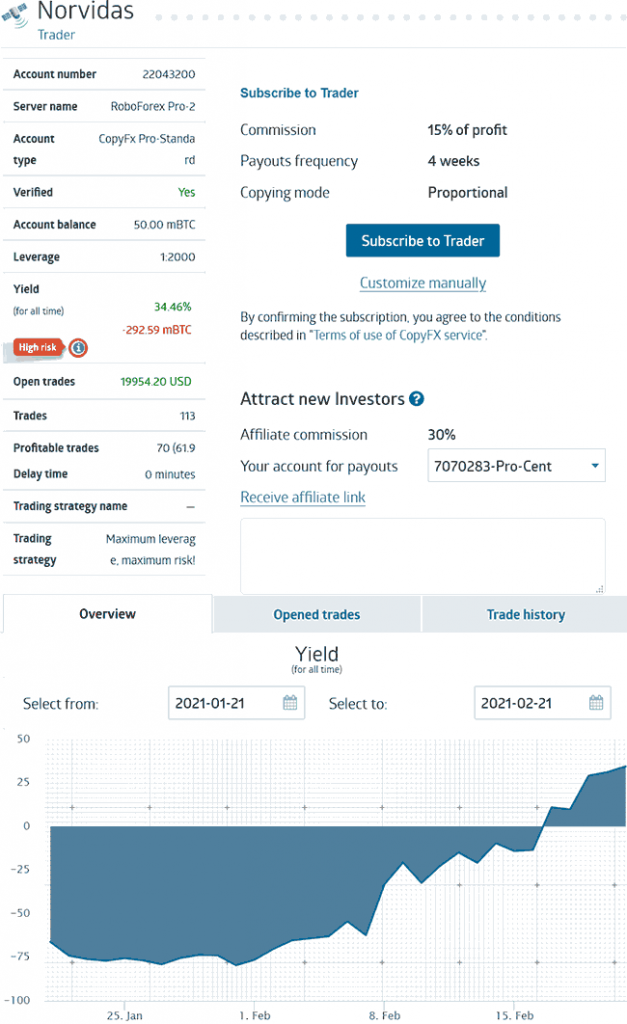Click the satellite logo icon beside Norvidas
627x1024 pixels.
[15, 14]
